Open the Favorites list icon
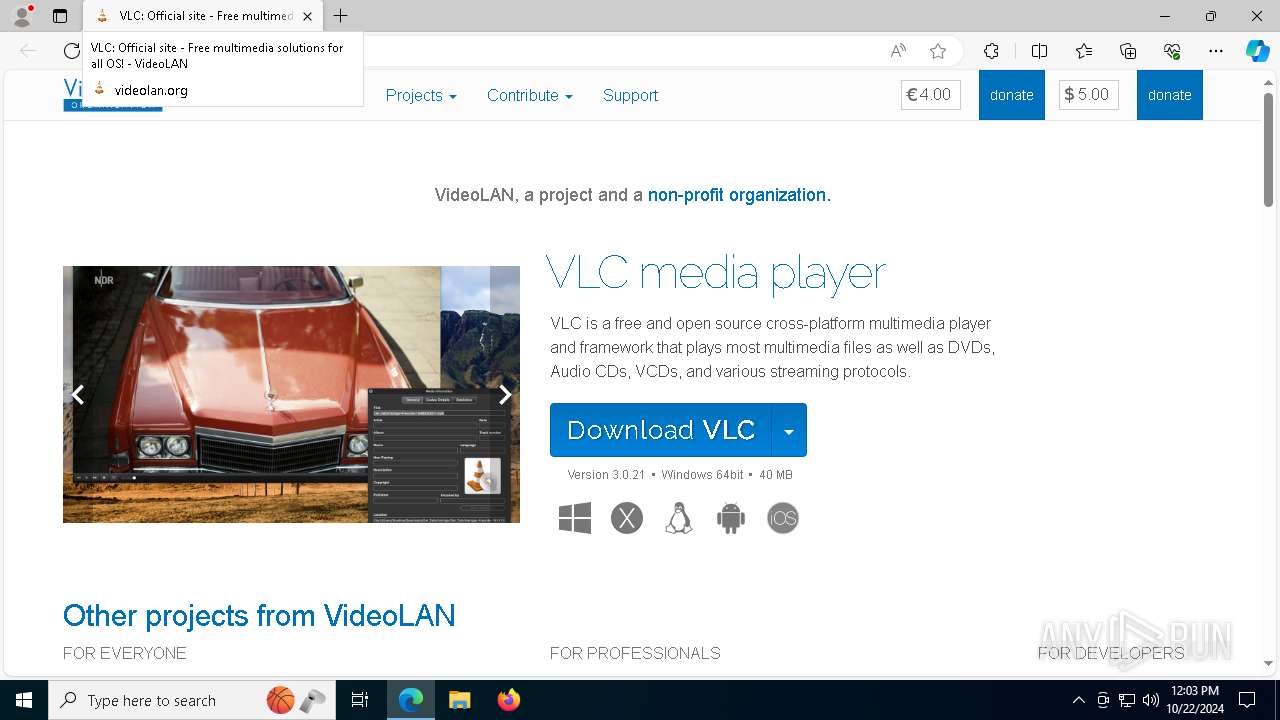 tap(1084, 51)
